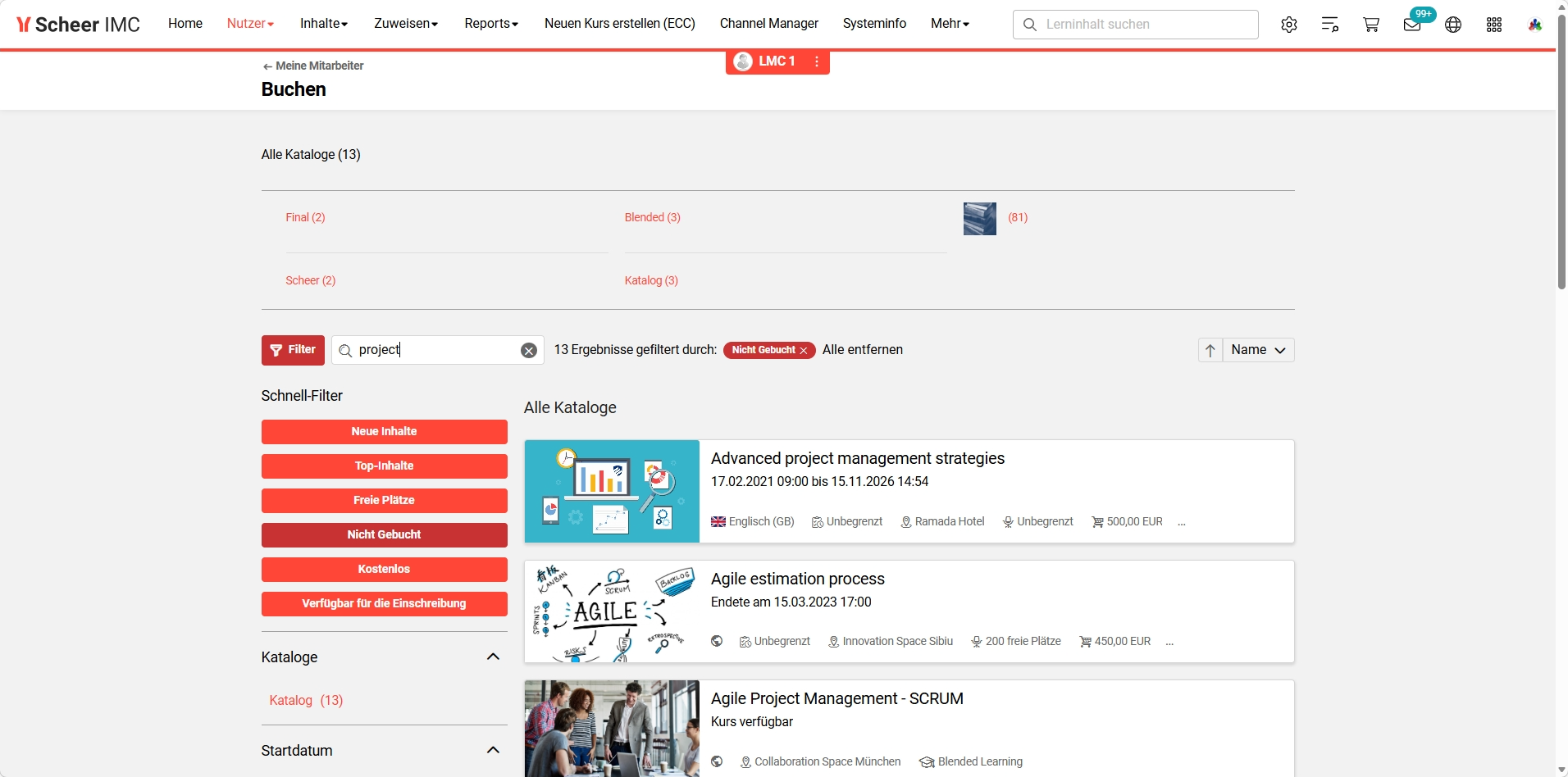This screenshot has height=777, width=1568.
Task: Open more details dots for Agile estimation process
Action: click(1169, 642)
